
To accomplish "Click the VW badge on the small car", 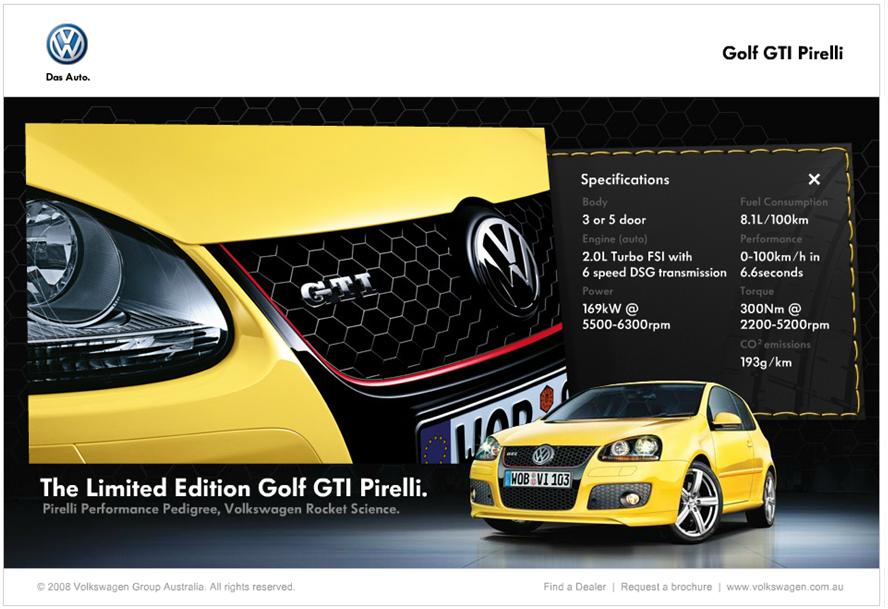I will (542, 455).
